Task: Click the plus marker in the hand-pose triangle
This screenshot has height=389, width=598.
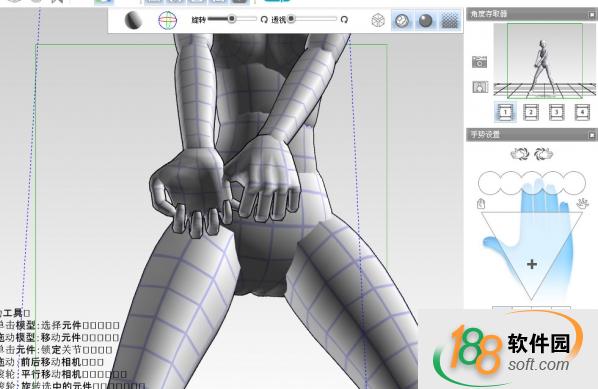Action: click(532, 264)
